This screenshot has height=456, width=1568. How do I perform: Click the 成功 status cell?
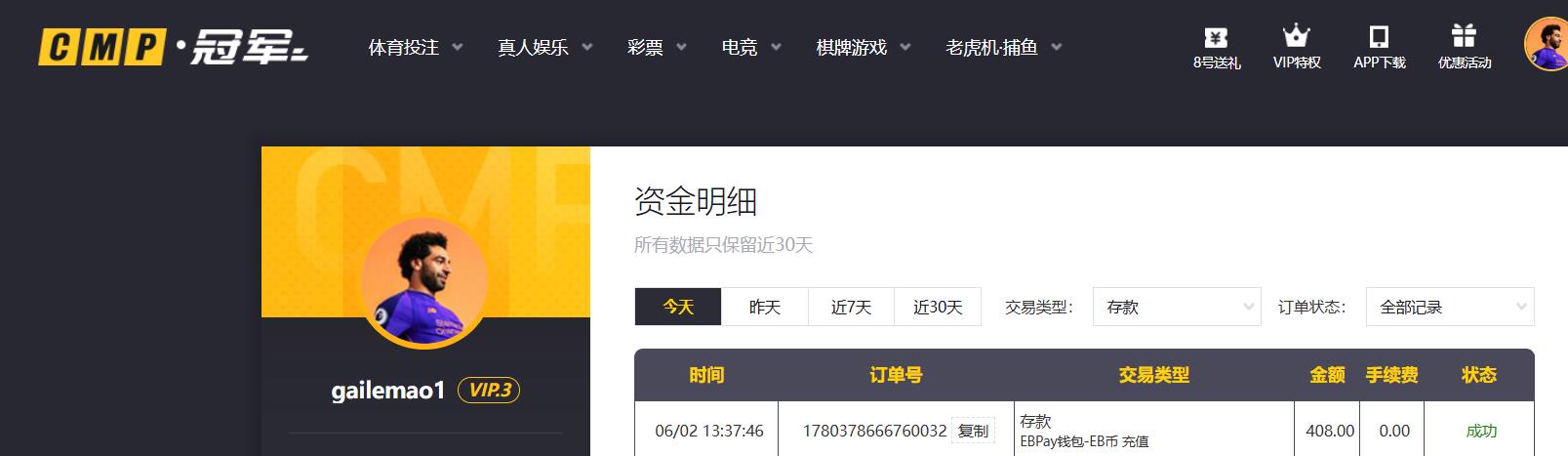pyautogui.click(x=1481, y=431)
